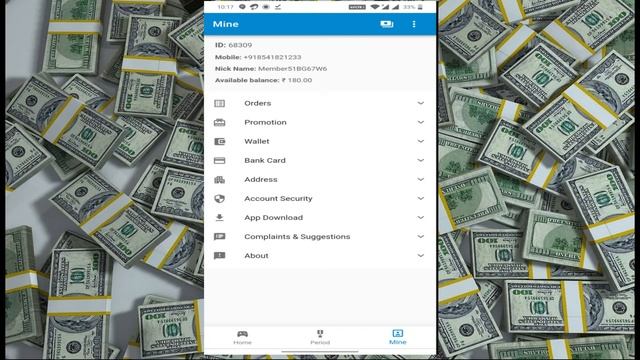Image resolution: width=640 pixels, height=360 pixels.
Task: Expand the App Download chevron
Action: click(420, 218)
